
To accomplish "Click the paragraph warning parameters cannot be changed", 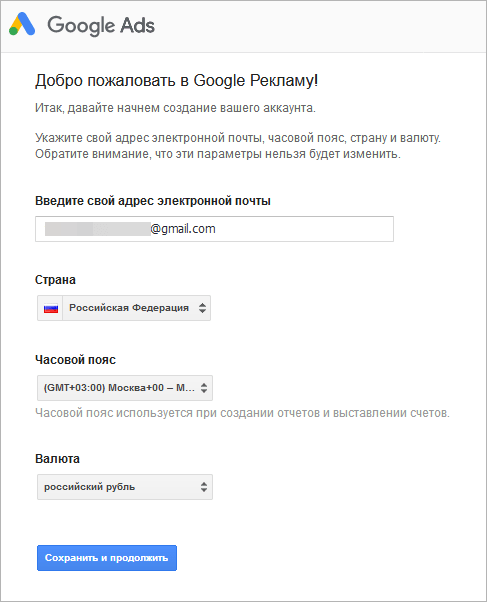I will tap(238, 146).
